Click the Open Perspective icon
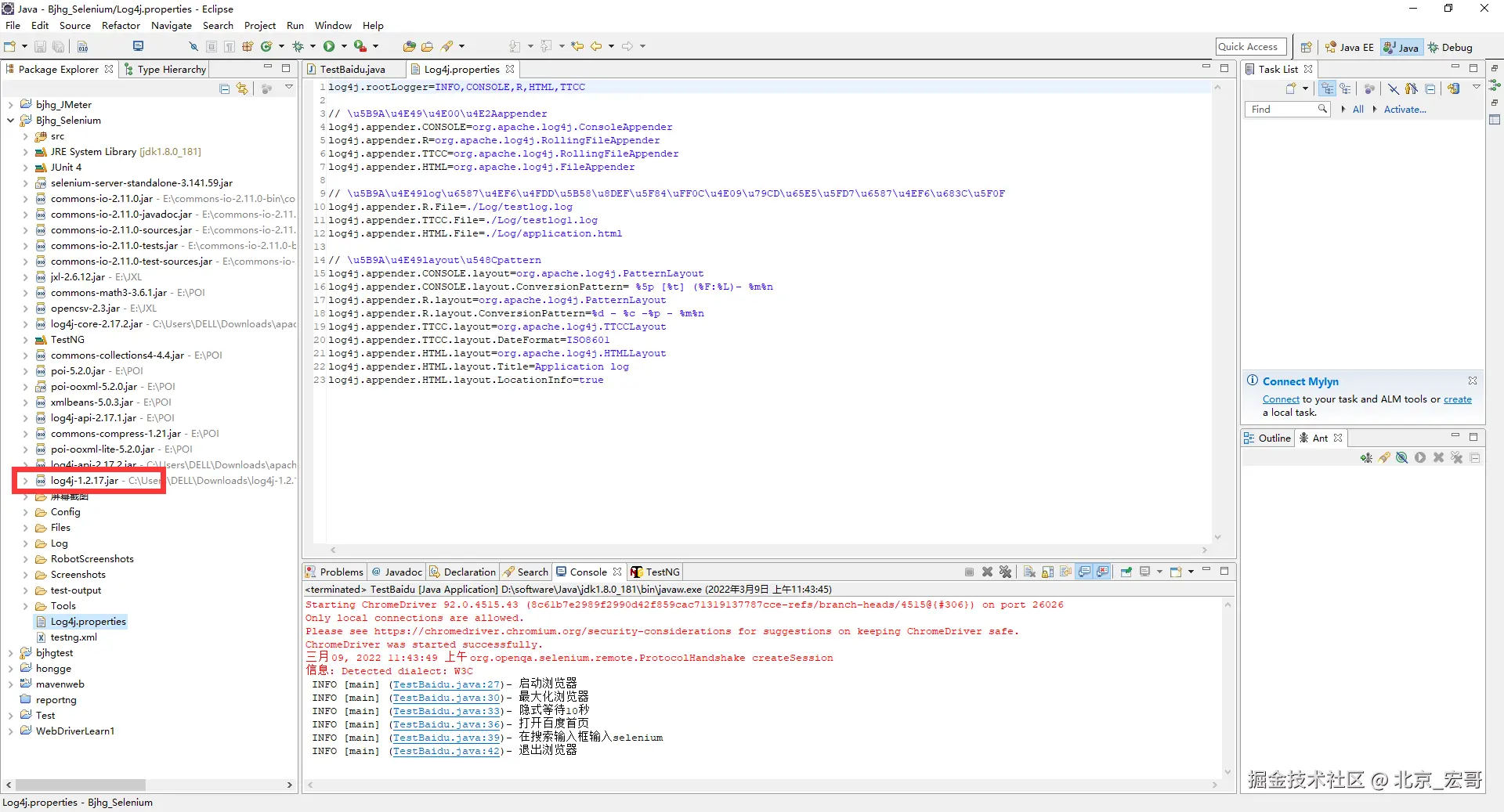This screenshot has width=1504, height=812. coord(1306,47)
